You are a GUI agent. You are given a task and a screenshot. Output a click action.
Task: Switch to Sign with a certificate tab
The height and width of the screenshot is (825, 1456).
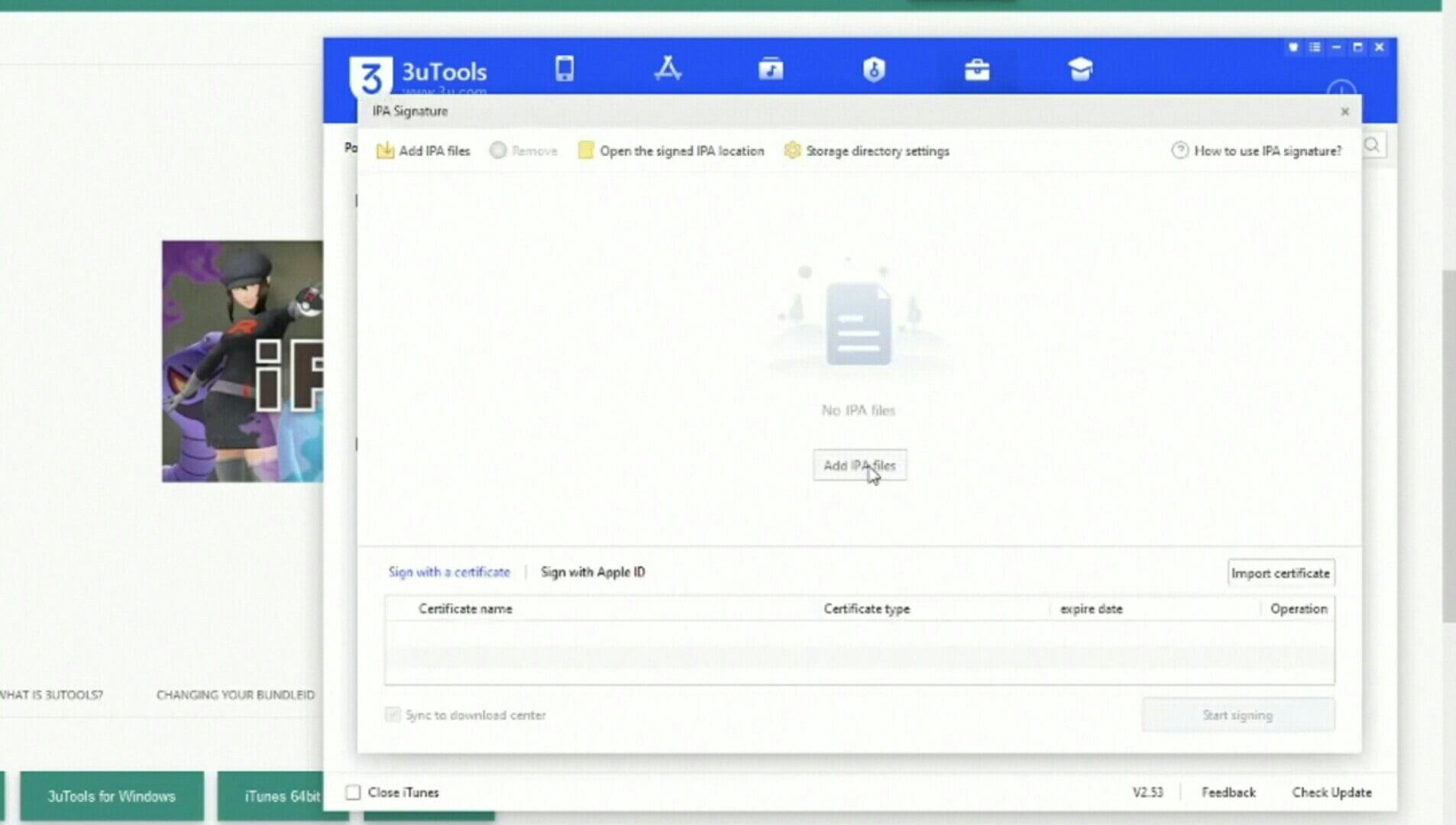click(x=449, y=572)
